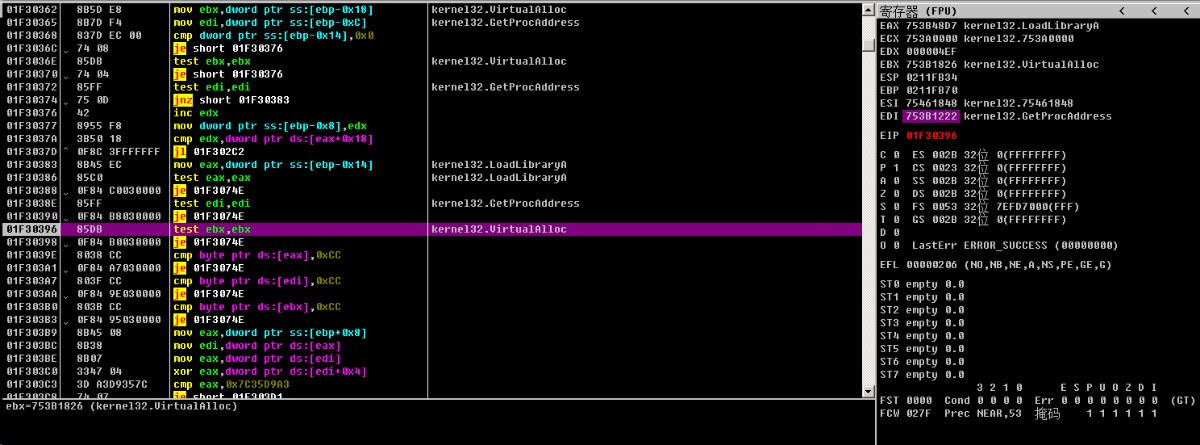Click hex bytes 3D A3D9357C

(x=112, y=385)
